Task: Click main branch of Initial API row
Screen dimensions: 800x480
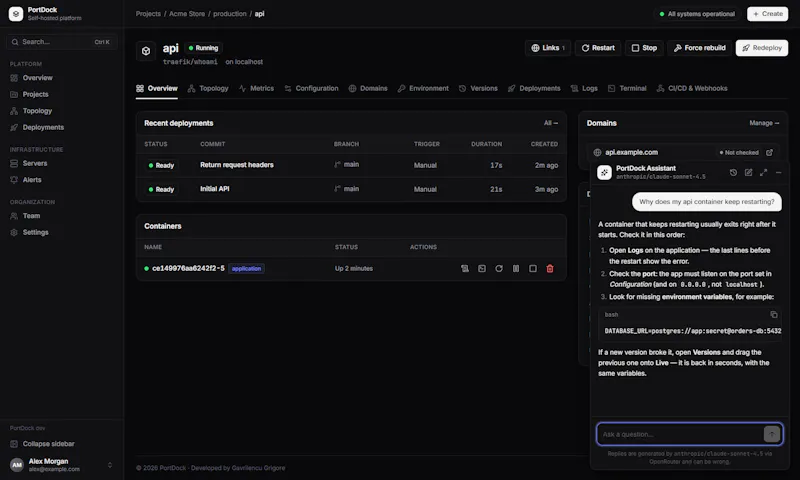Action: point(346,189)
